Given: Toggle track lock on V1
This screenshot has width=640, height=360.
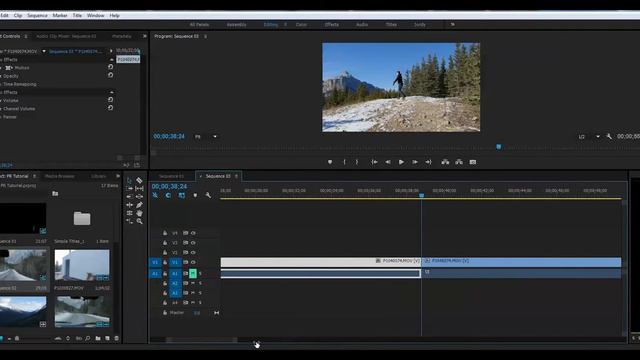Looking at the screenshot, I should click(165, 262).
